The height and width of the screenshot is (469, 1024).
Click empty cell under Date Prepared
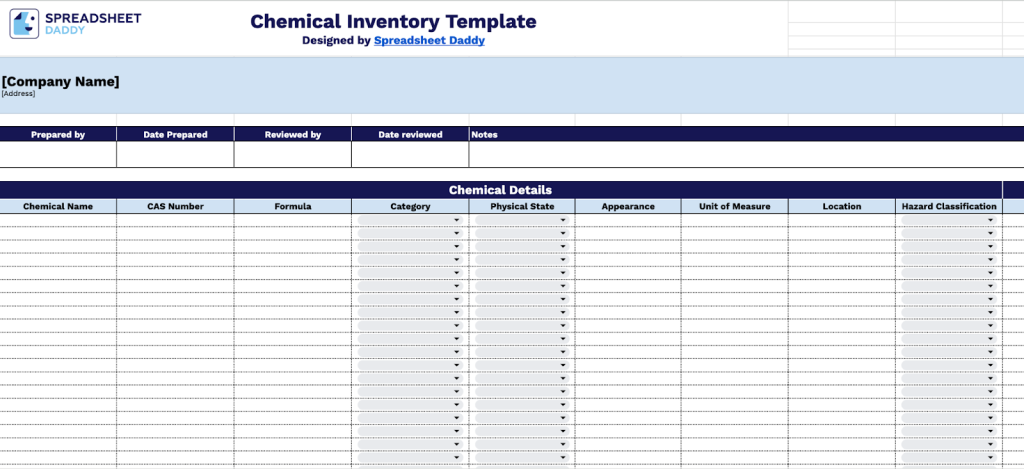[175, 154]
